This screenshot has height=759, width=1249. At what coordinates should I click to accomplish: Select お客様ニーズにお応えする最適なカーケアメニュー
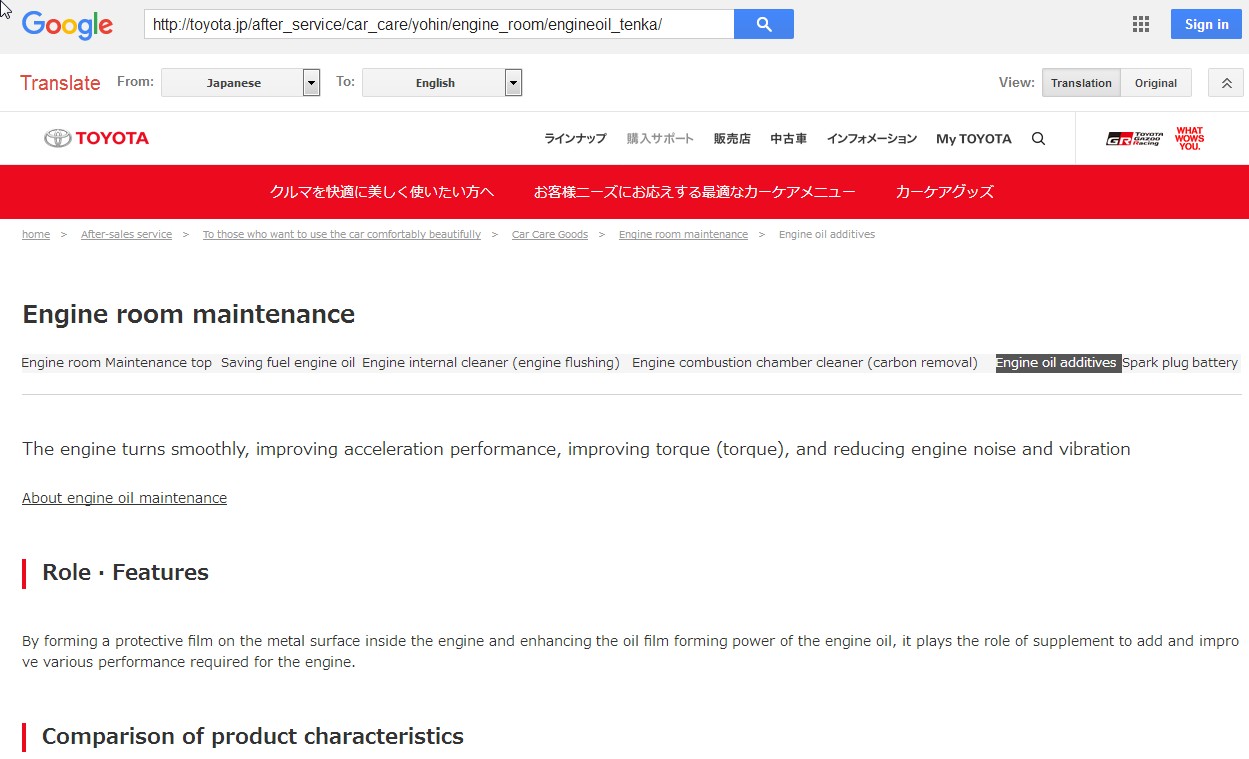pos(694,192)
